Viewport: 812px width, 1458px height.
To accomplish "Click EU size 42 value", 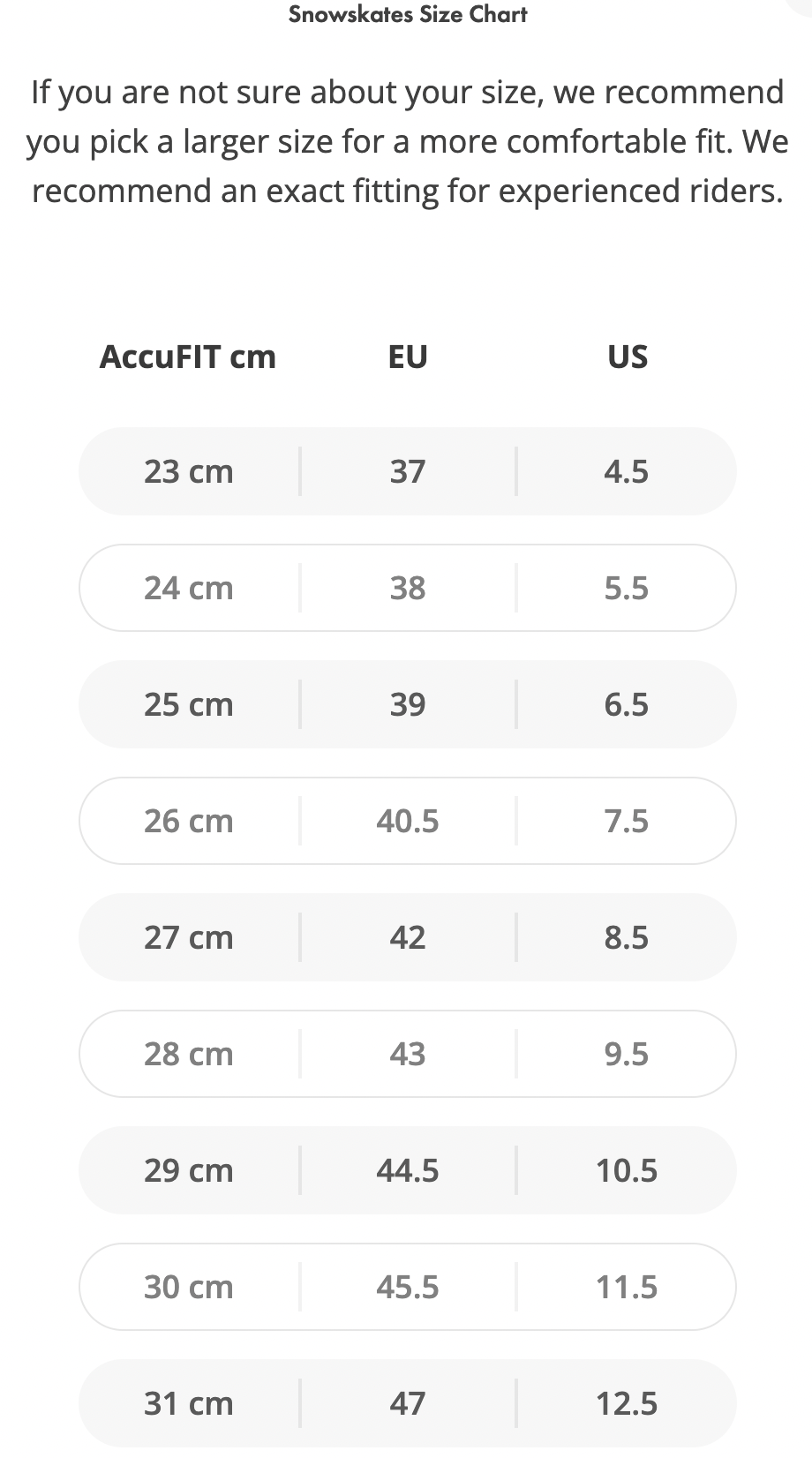I will (x=408, y=937).
